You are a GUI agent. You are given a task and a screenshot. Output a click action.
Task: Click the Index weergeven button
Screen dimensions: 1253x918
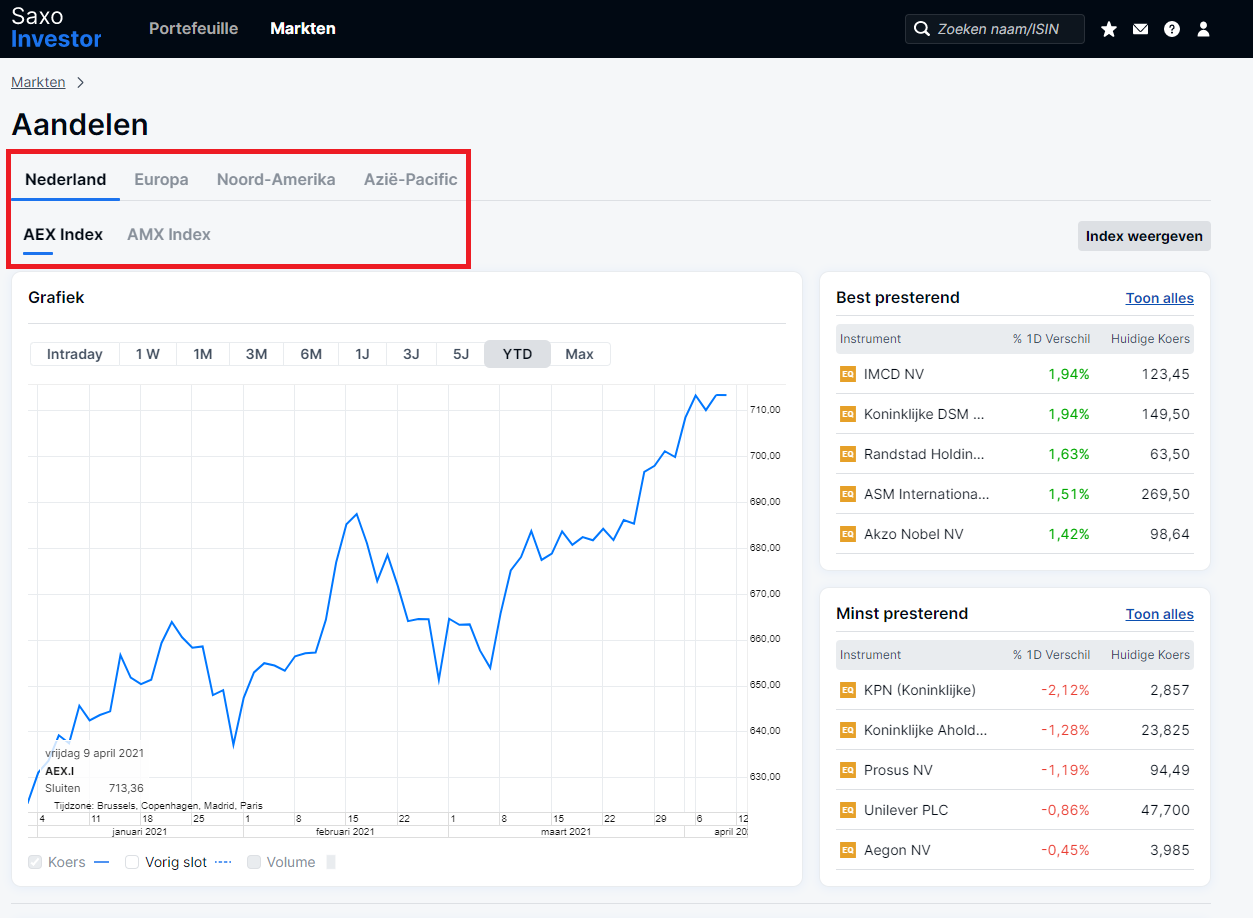pyautogui.click(x=1144, y=236)
